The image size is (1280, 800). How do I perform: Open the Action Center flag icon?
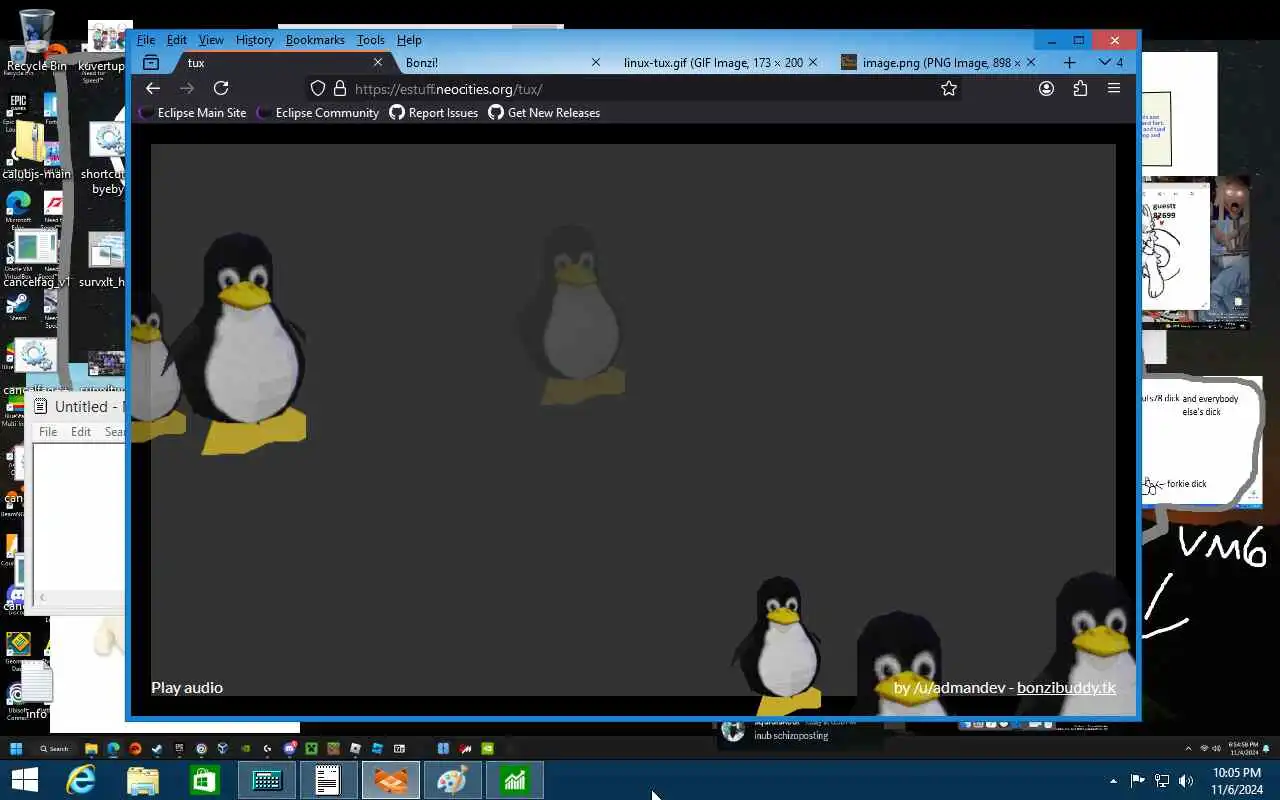1137,781
